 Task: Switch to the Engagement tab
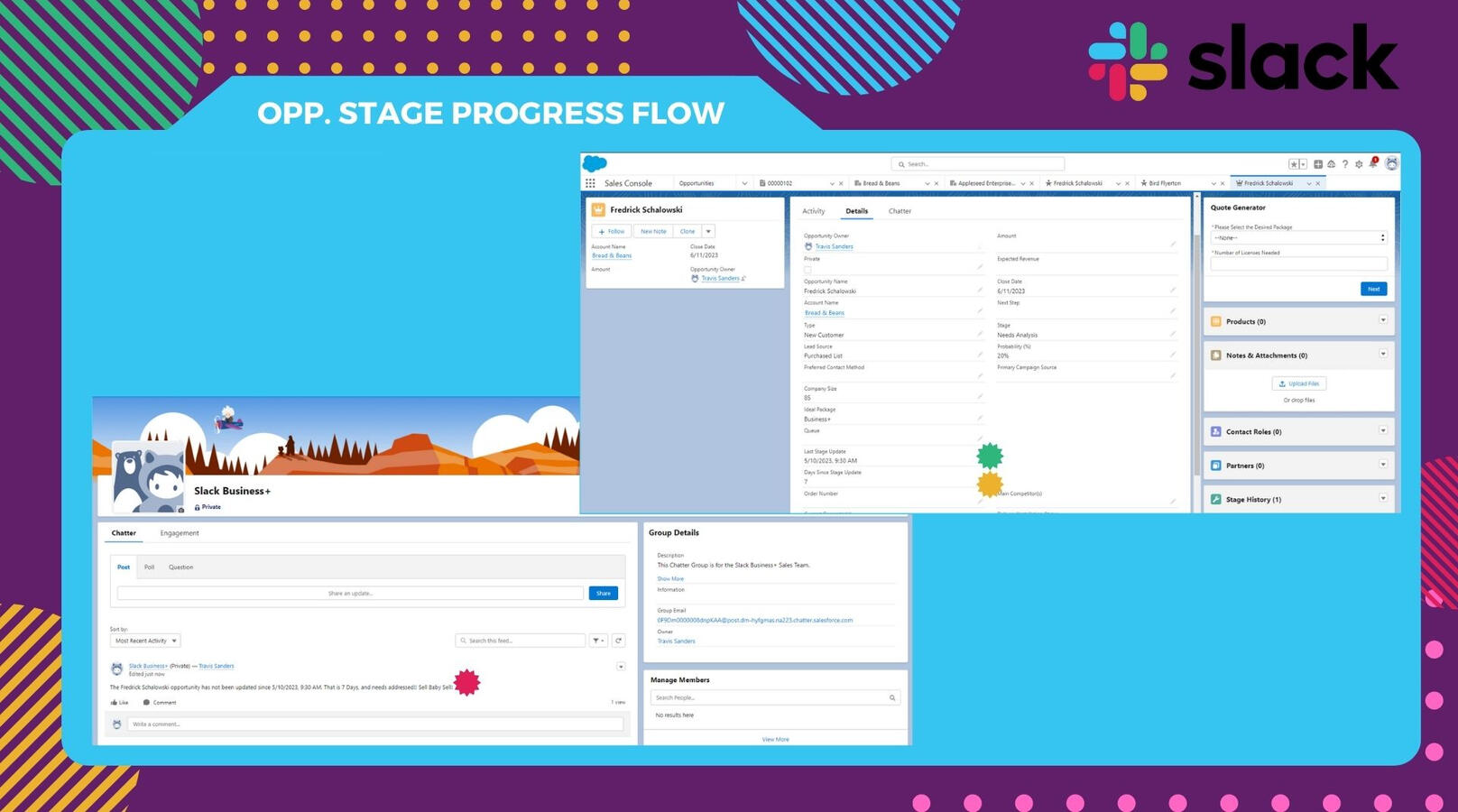point(180,533)
